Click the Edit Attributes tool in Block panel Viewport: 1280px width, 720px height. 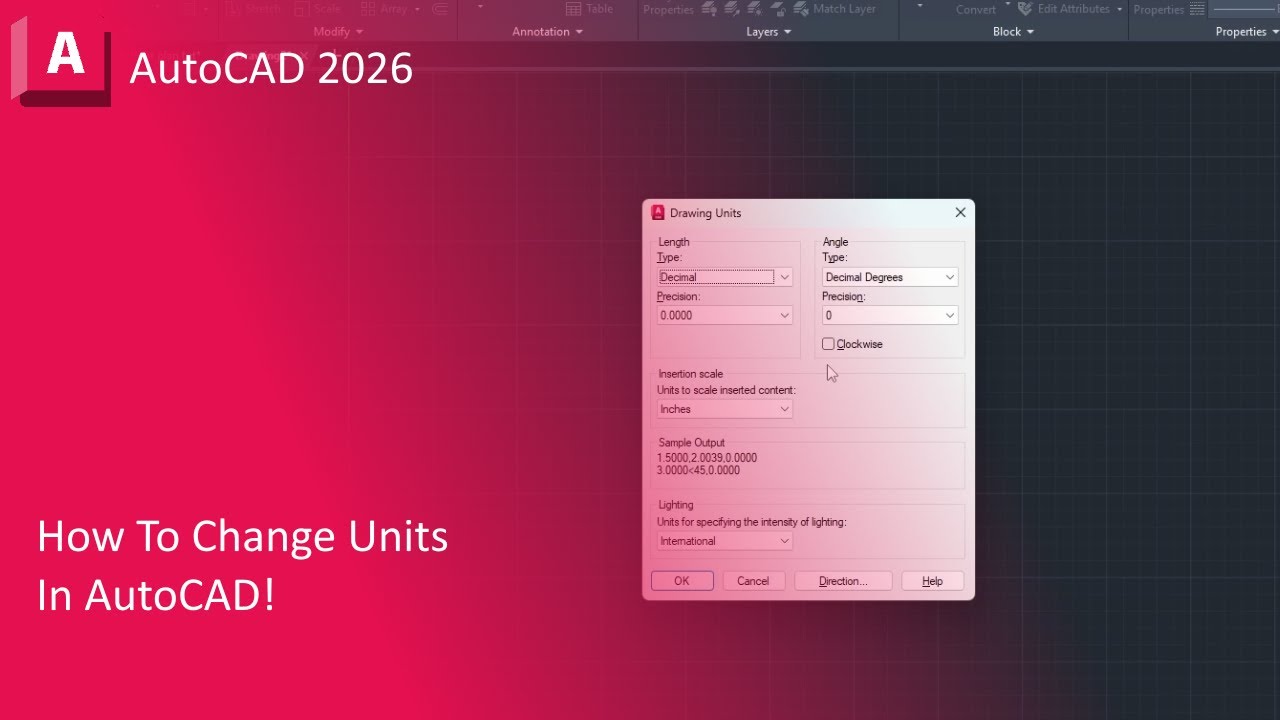click(x=1064, y=9)
